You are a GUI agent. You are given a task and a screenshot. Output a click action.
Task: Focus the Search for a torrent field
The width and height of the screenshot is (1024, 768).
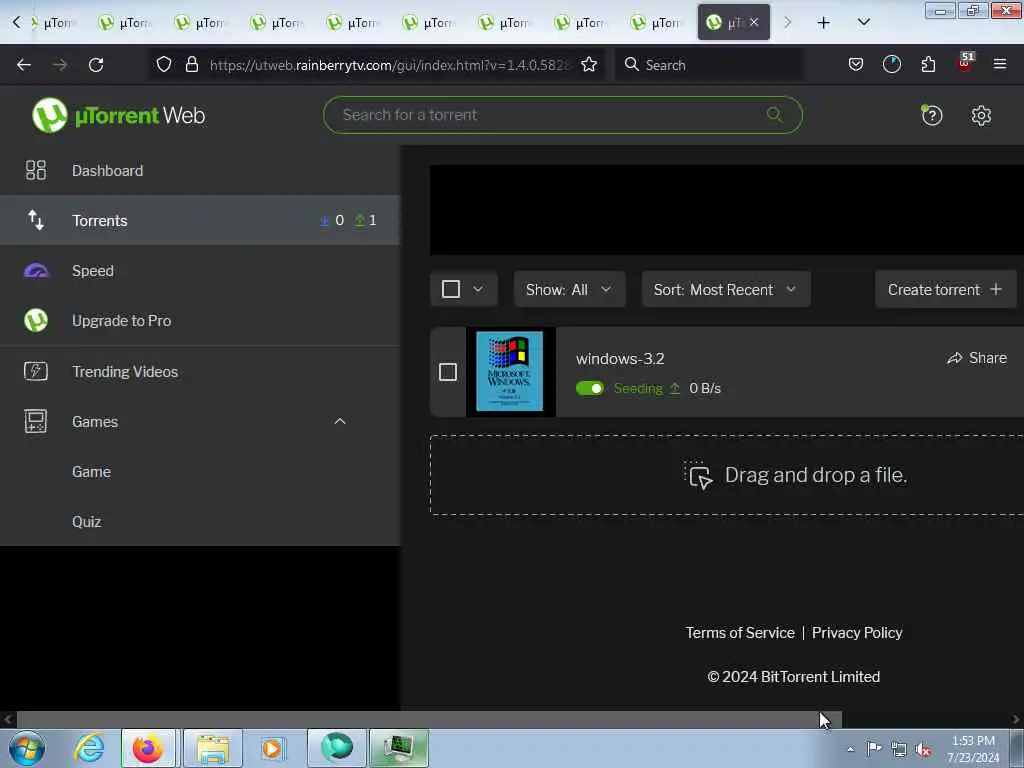[x=562, y=115]
